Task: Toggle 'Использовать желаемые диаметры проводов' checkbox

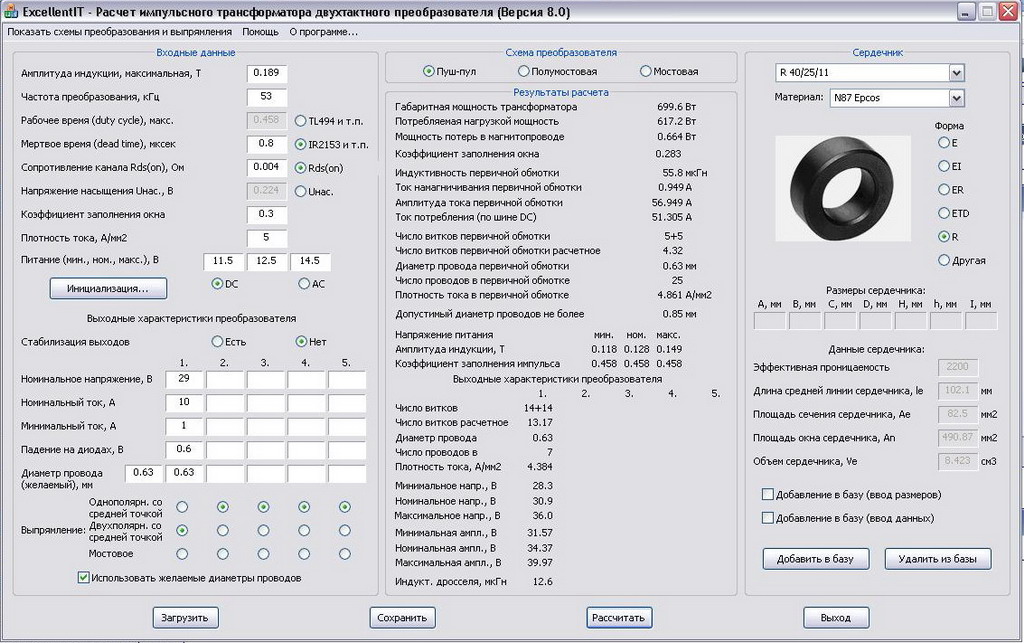Action: point(84,577)
